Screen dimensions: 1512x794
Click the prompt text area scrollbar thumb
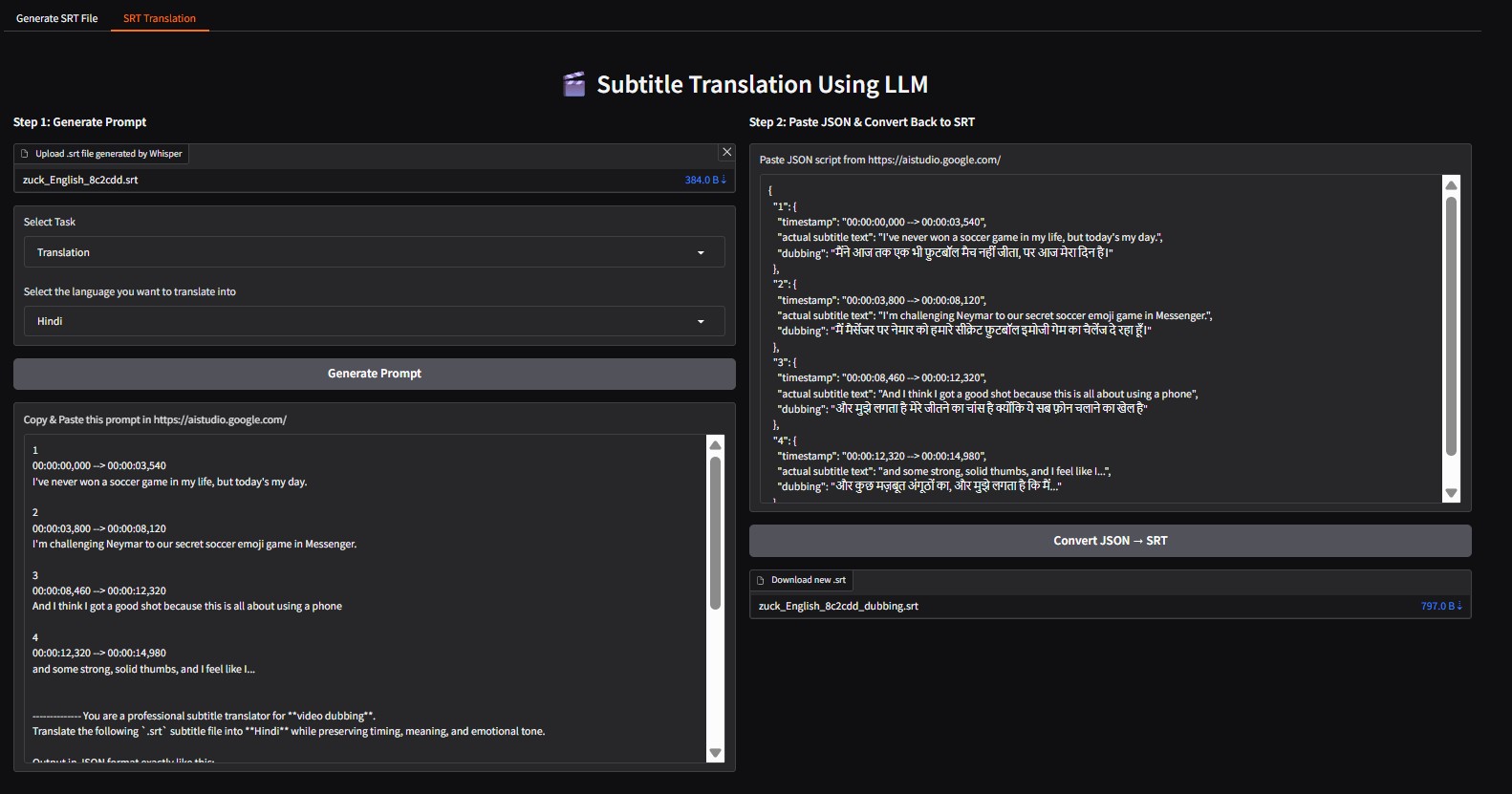point(715,532)
